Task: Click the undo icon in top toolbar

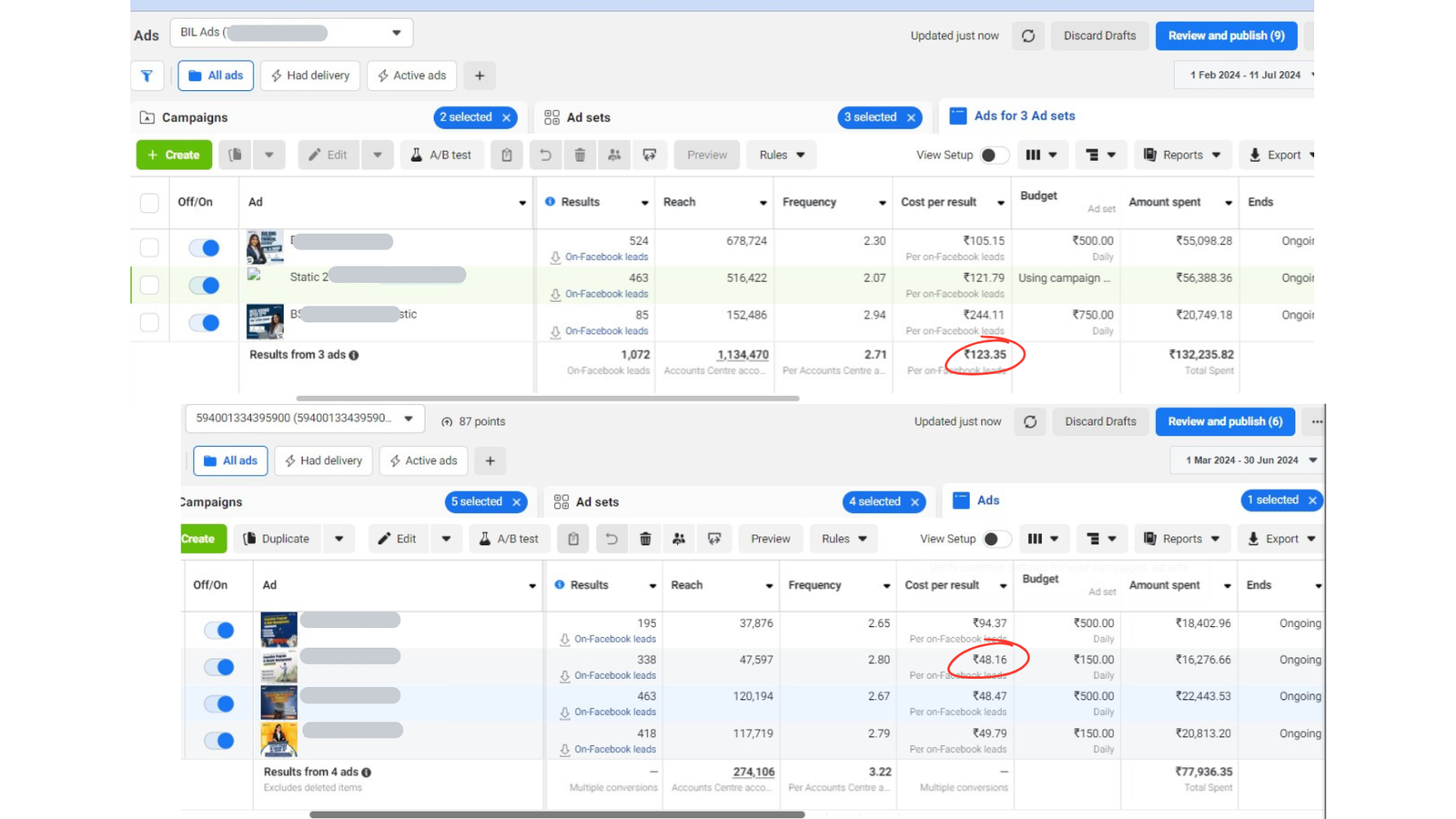Action: pyautogui.click(x=545, y=155)
